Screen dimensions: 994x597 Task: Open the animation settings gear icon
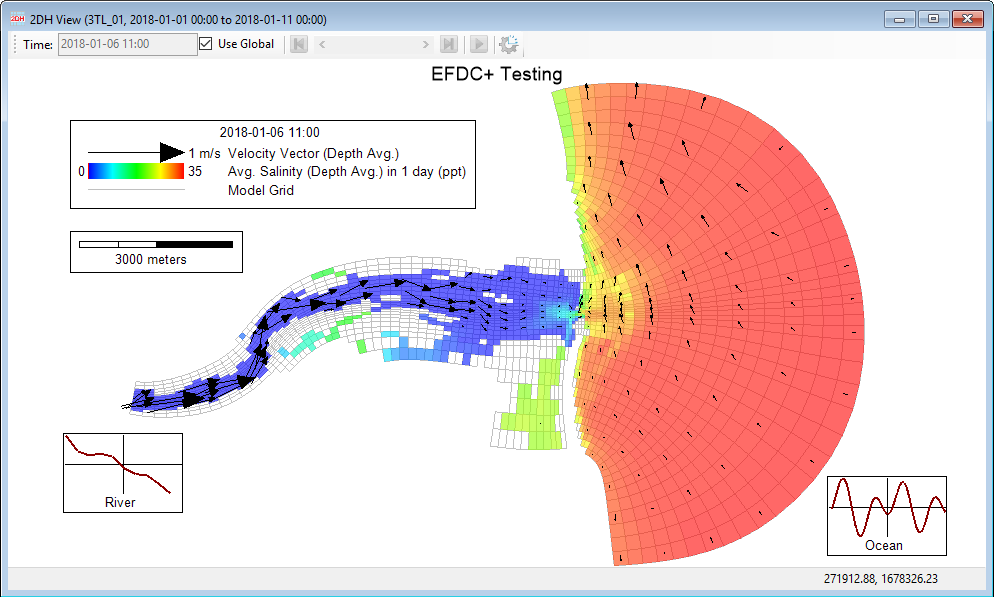(508, 44)
